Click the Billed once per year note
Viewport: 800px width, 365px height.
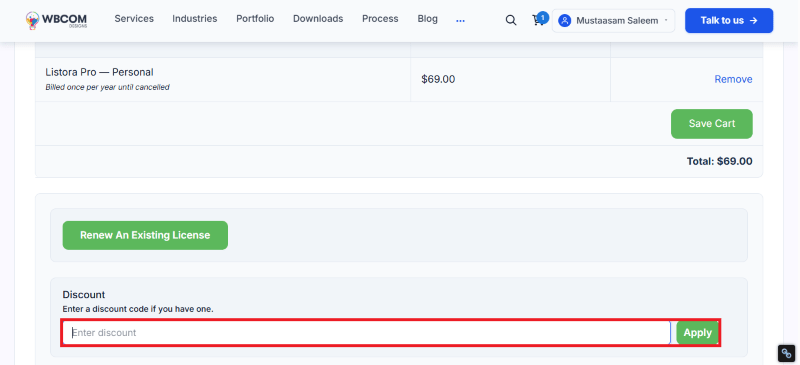click(108, 87)
